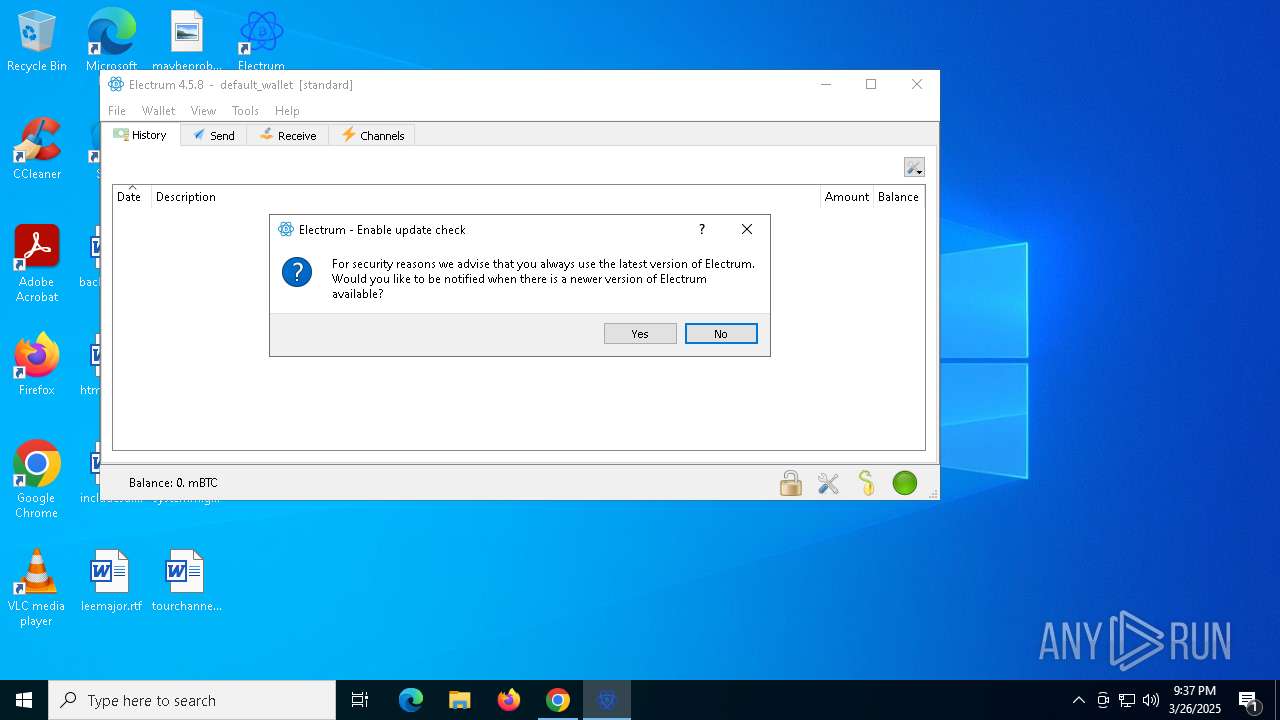
Task: Open the Tools menu
Action: 245,111
